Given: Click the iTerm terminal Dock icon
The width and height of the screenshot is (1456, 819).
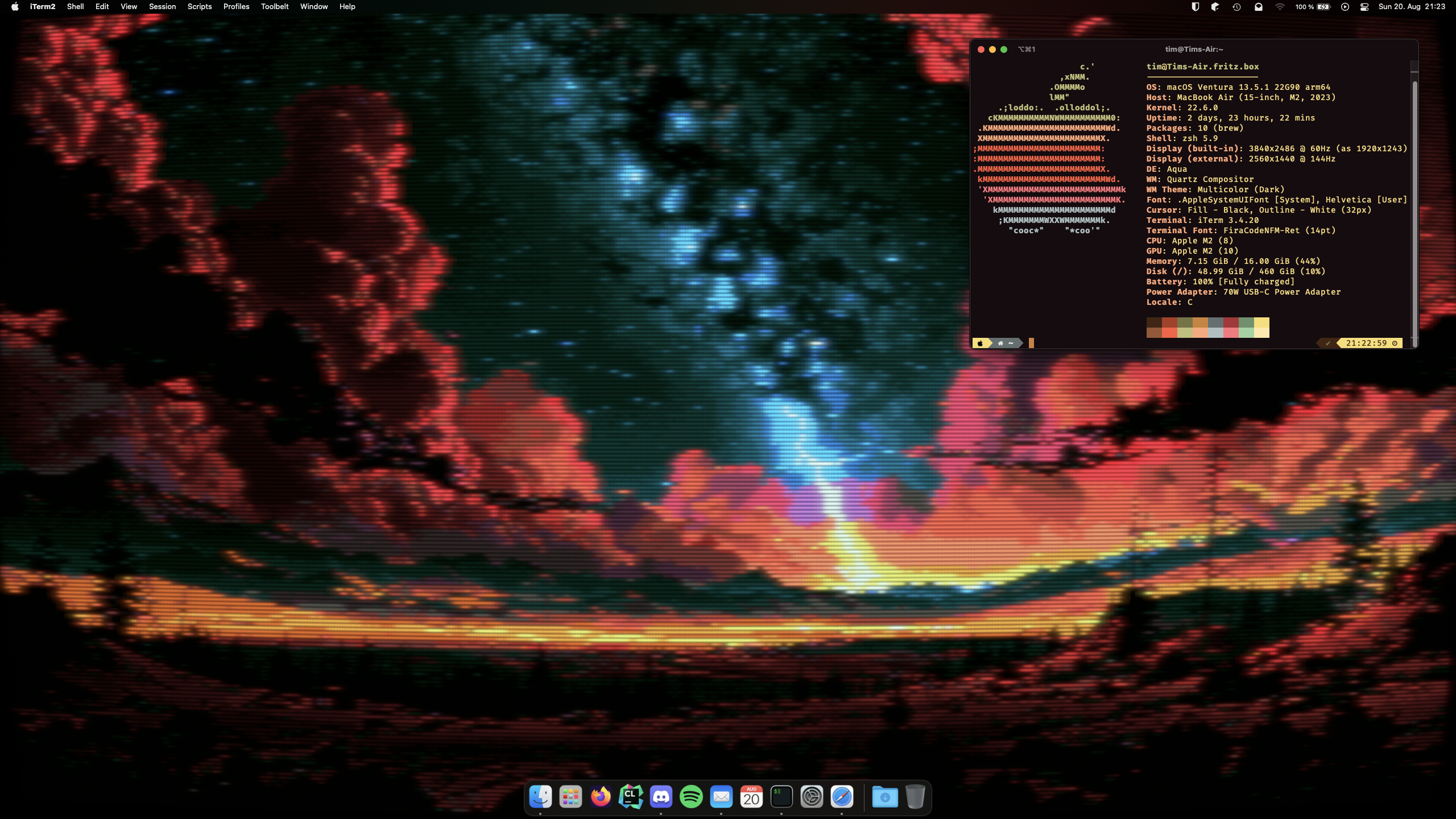Looking at the screenshot, I should click(x=781, y=797).
